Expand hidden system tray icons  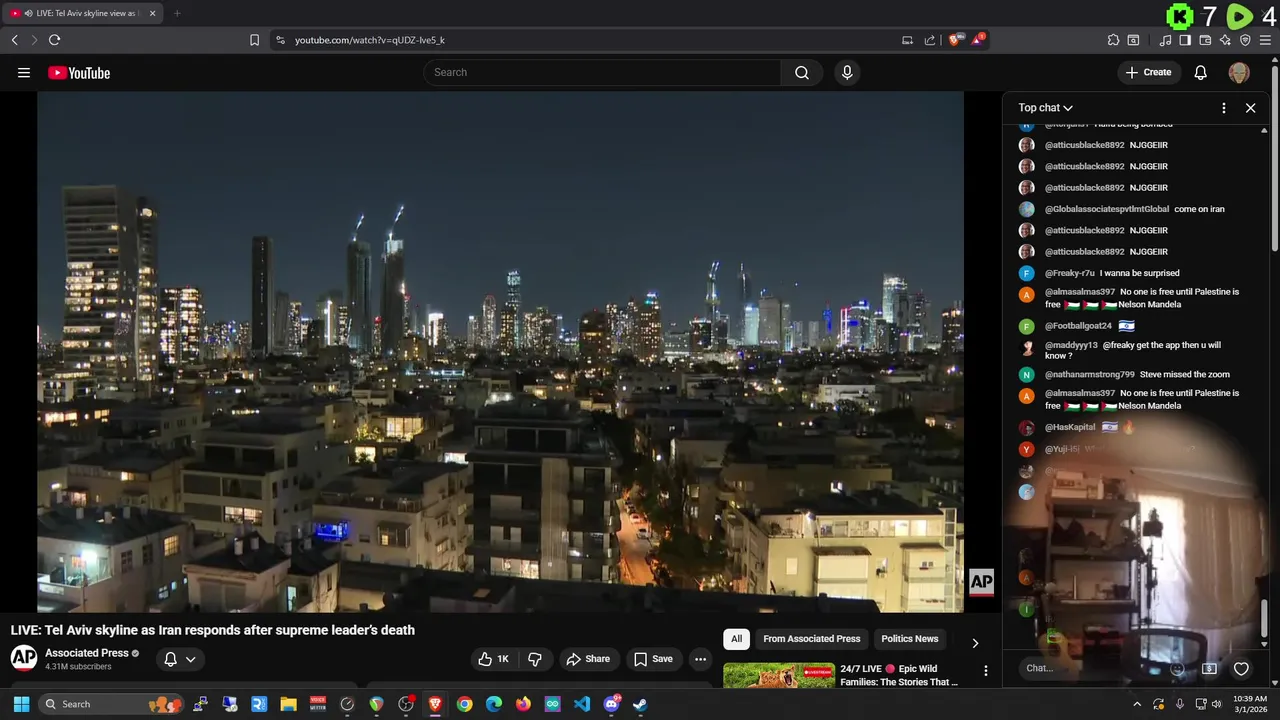point(1137,704)
